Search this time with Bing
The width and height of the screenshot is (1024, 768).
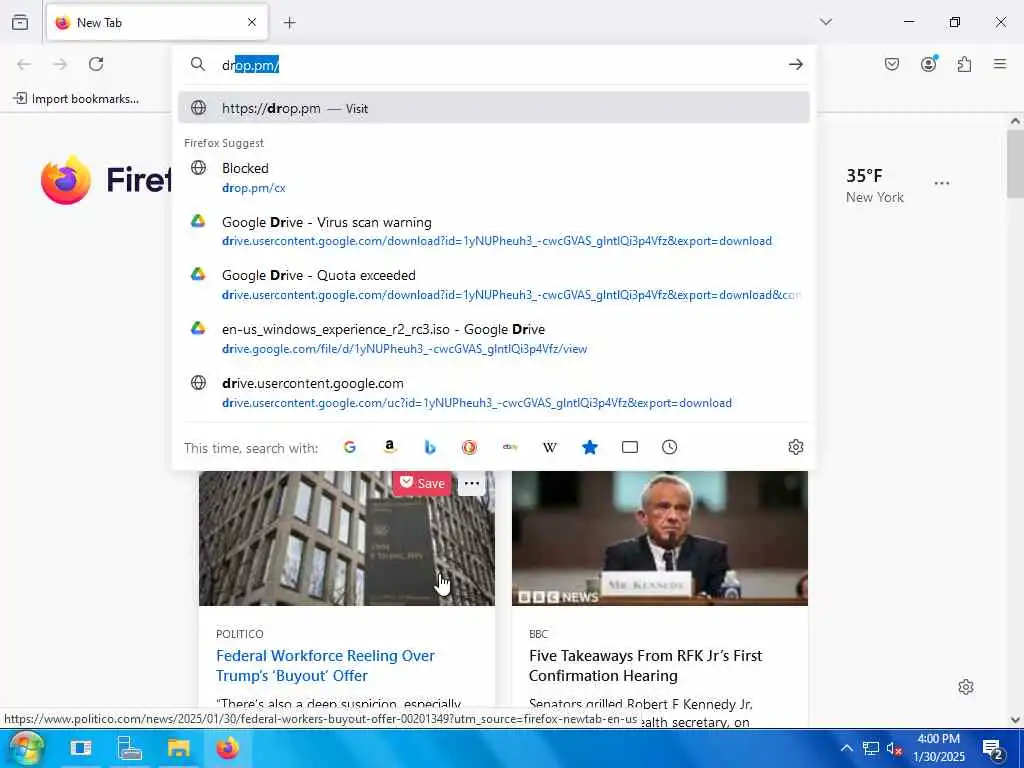430,447
